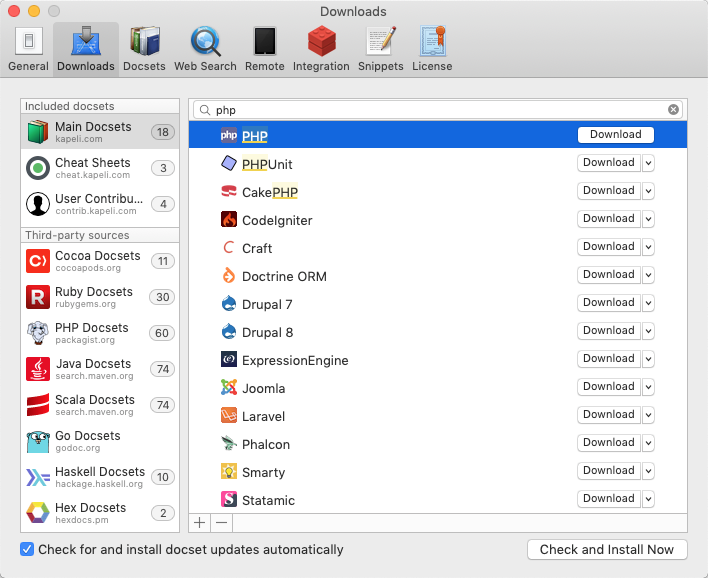
Task: Click the ExpressionEngine icon
Action: click(229, 359)
